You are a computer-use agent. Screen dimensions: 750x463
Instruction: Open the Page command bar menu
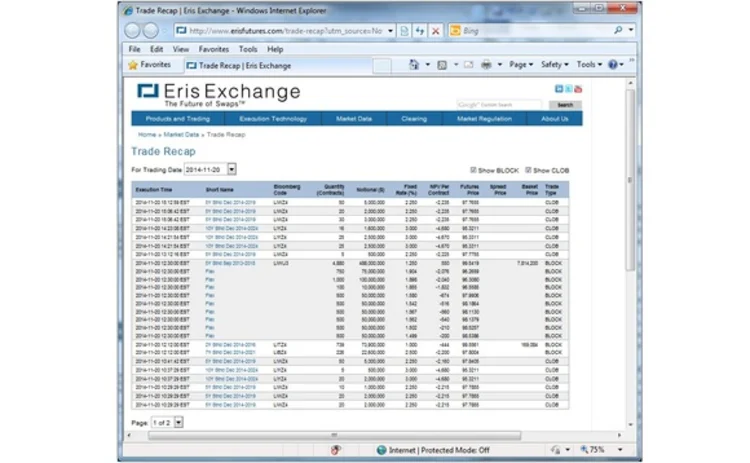[521, 65]
